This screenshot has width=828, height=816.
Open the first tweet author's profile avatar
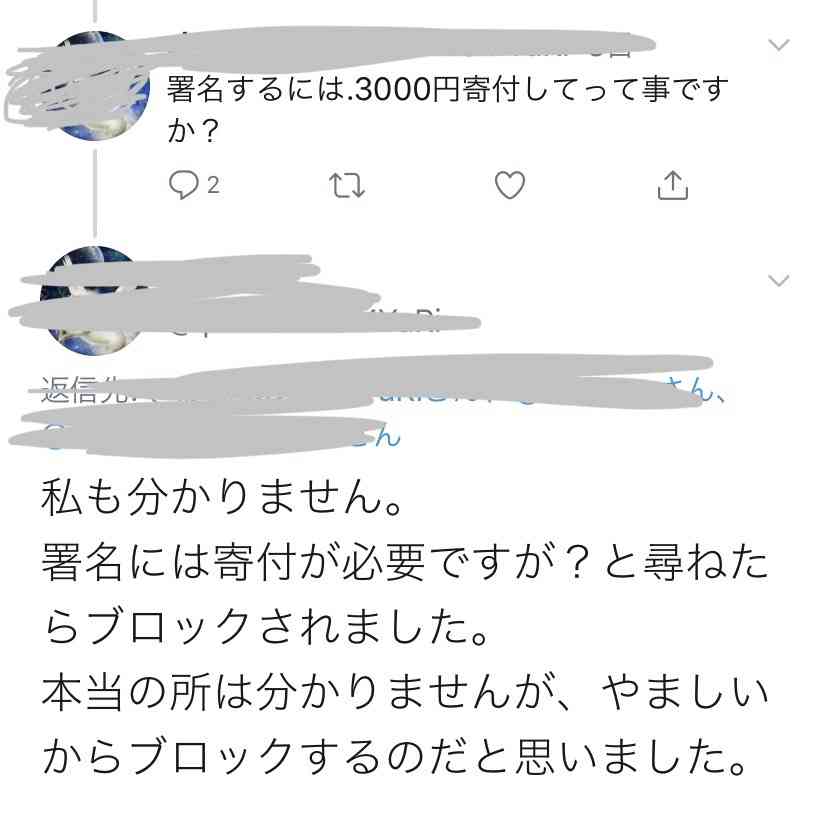click(95, 86)
